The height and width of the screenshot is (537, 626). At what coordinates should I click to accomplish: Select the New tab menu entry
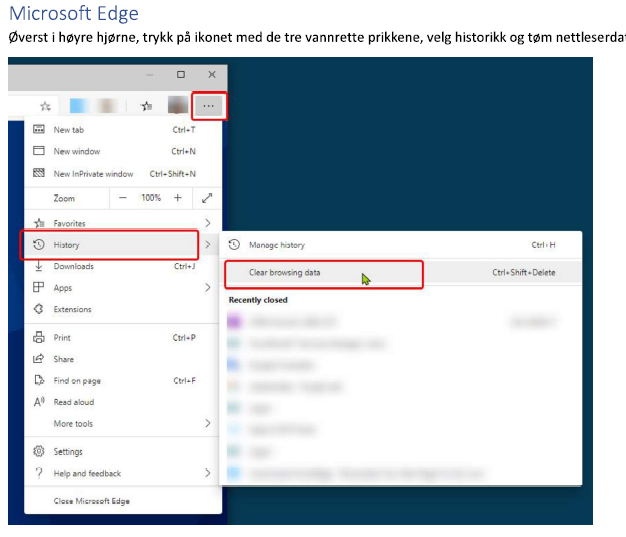122,129
